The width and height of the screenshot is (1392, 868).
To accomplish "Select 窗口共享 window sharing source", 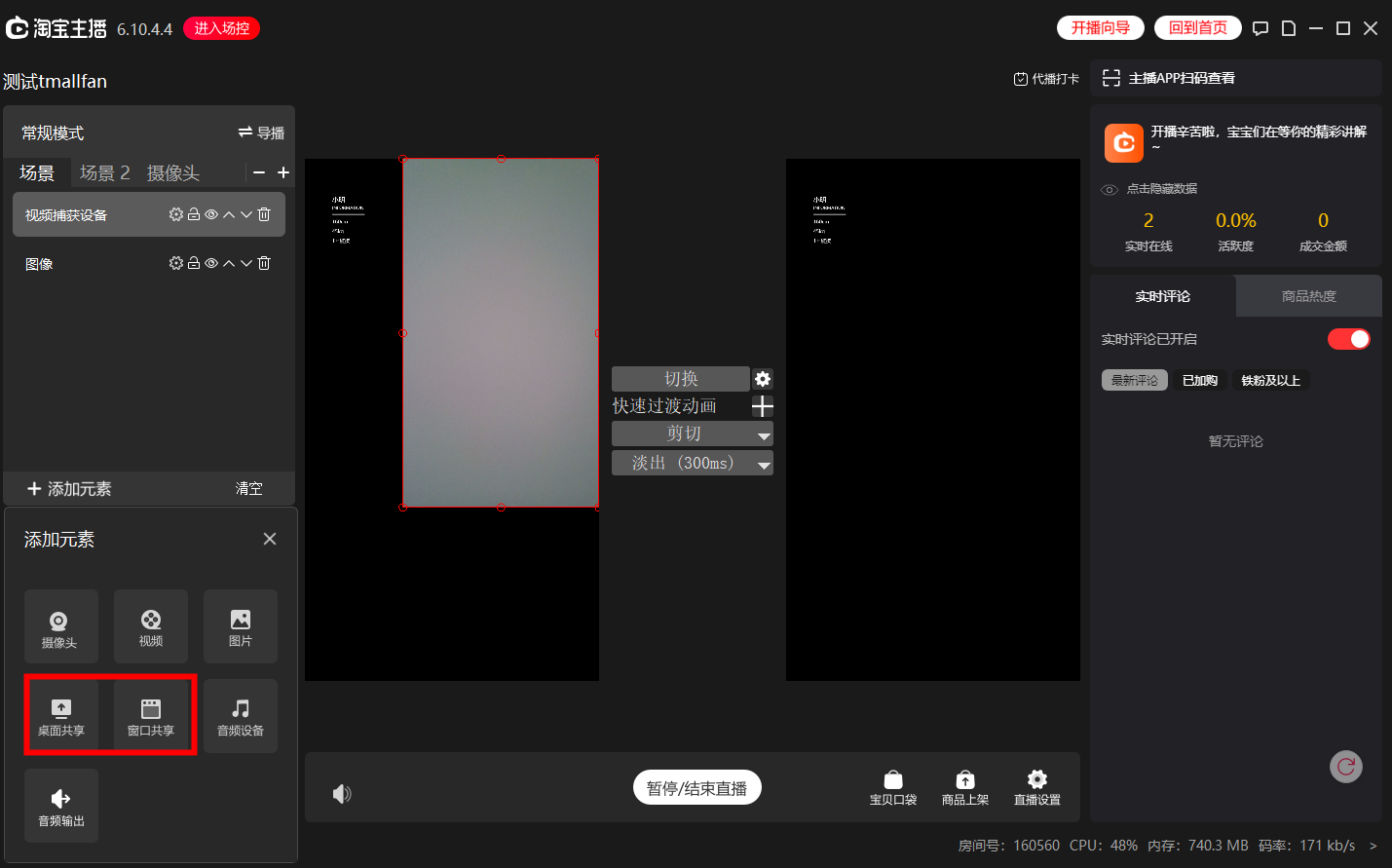I will coord(151,715).
